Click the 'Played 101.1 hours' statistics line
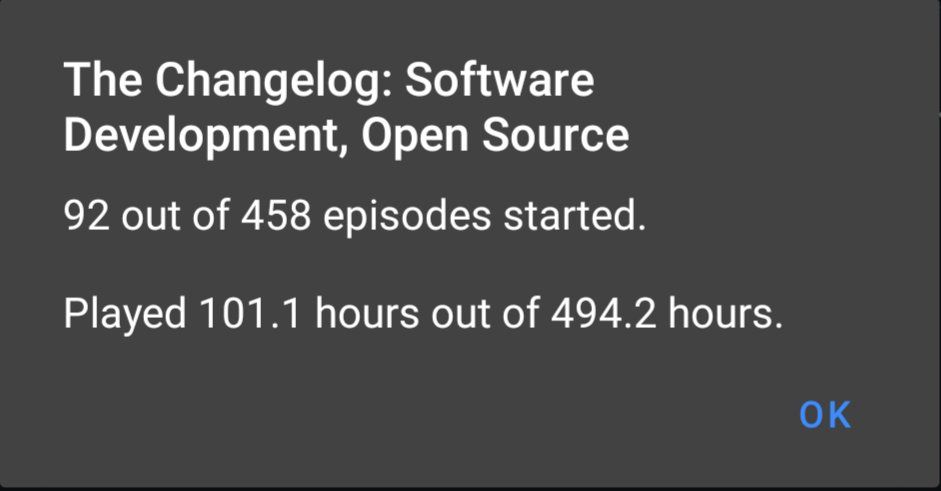 (x=423, y=313)
